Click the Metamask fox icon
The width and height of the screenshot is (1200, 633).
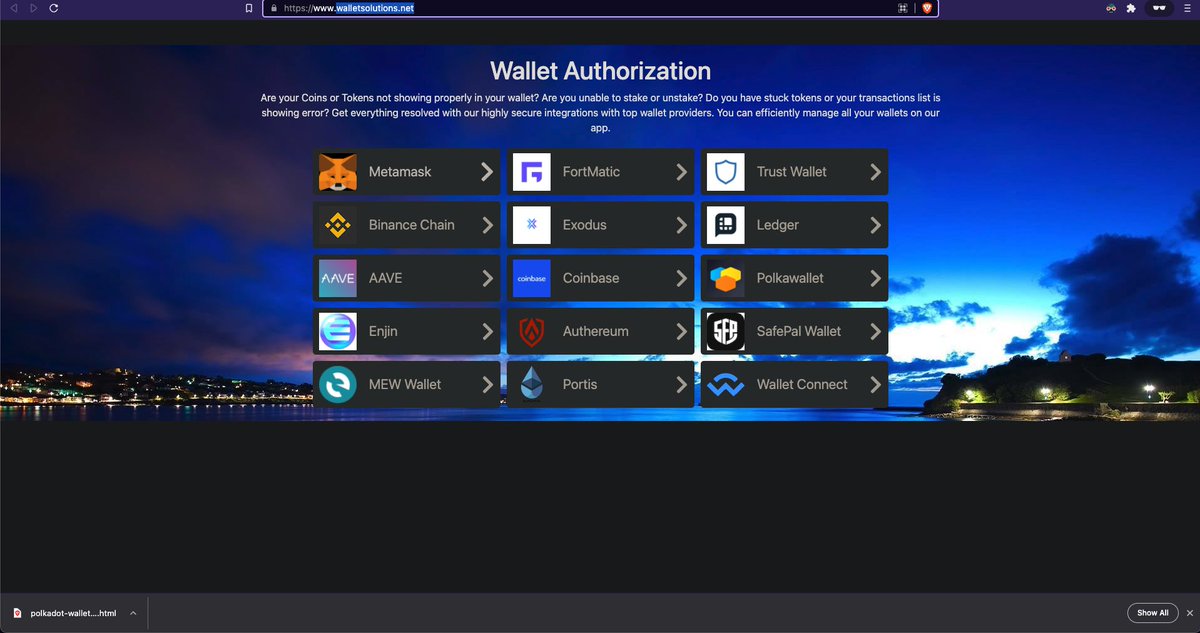338,172
